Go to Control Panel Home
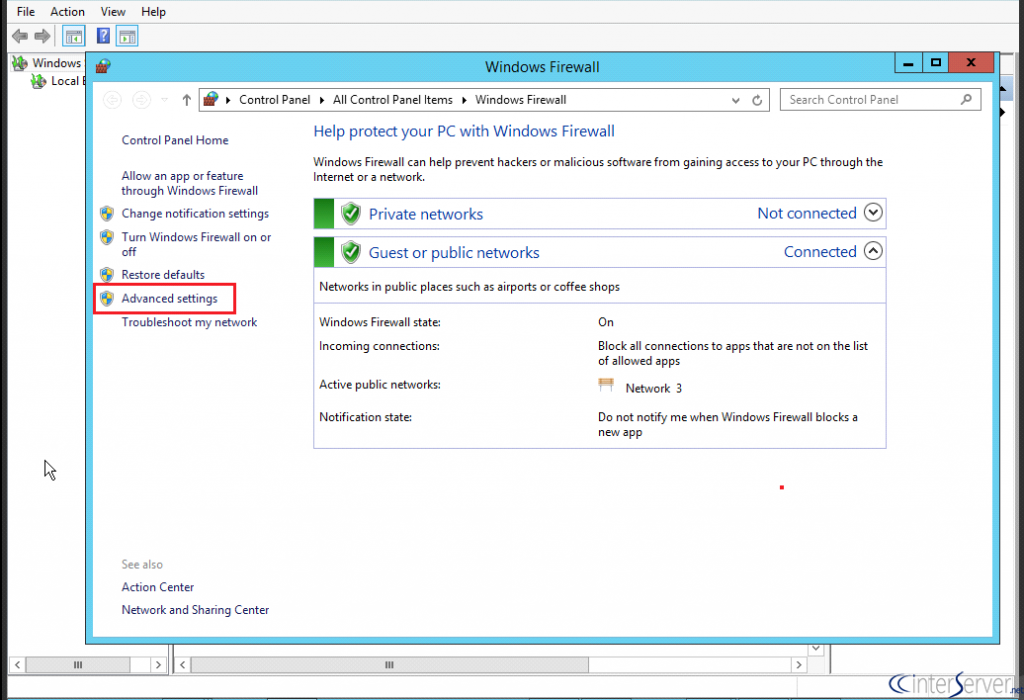 (175, 140)
